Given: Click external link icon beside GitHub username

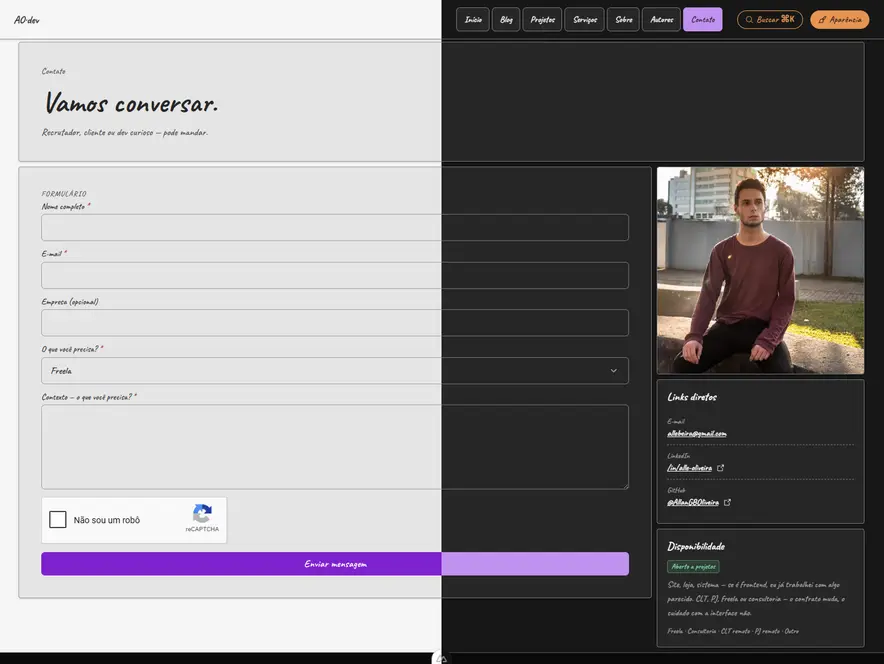Looking at the screenshot, I should (x=727, y=502).
